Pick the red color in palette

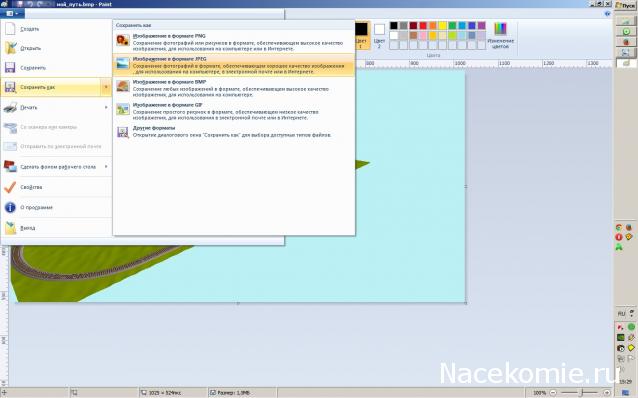(x=423, y=26)
